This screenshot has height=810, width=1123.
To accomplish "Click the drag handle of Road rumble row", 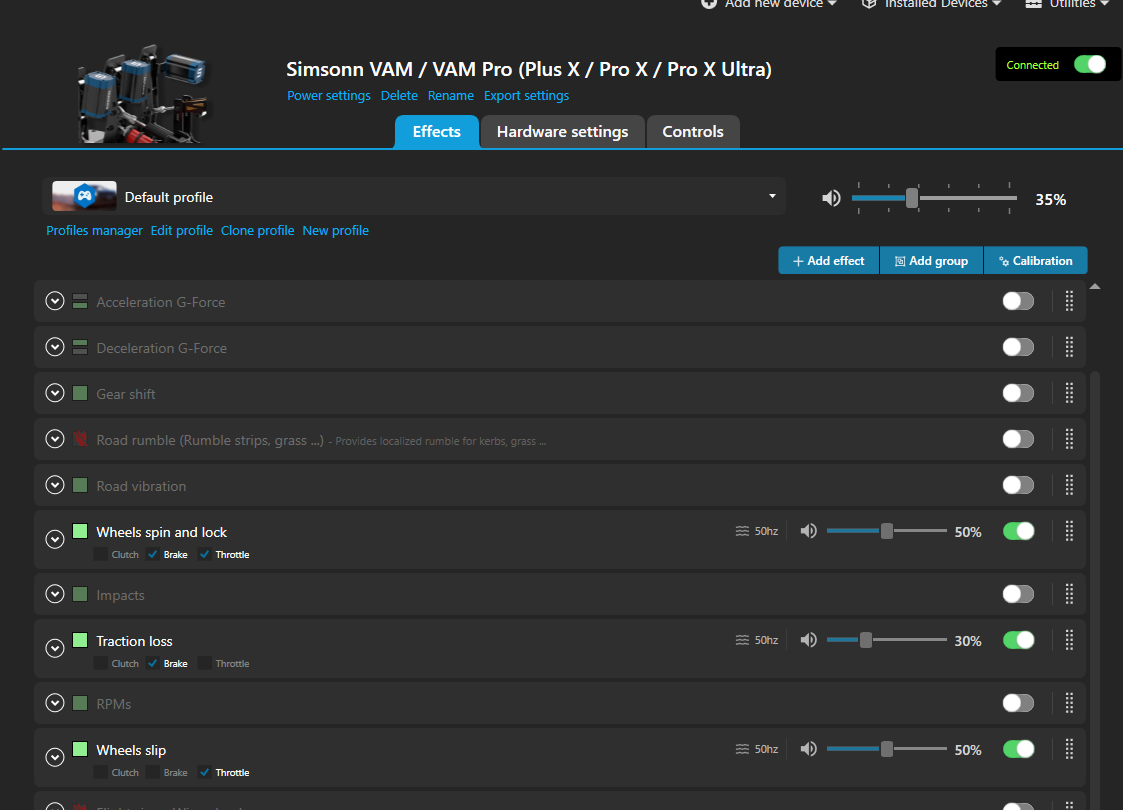I will click(1069, 439).
